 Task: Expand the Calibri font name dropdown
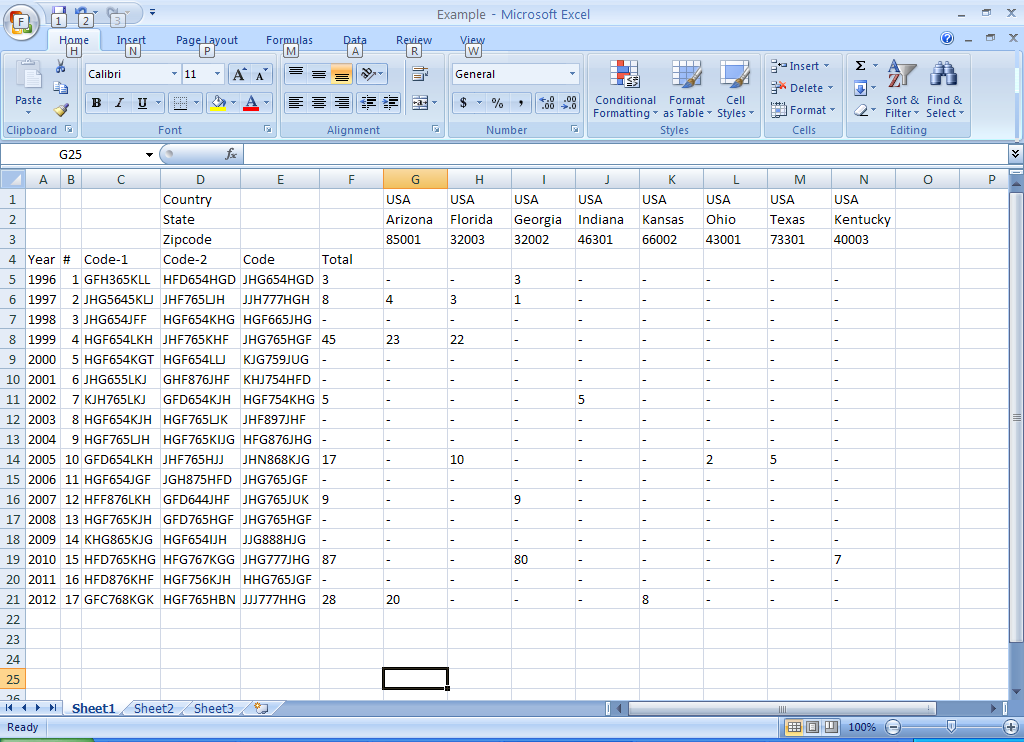point(174,74)
